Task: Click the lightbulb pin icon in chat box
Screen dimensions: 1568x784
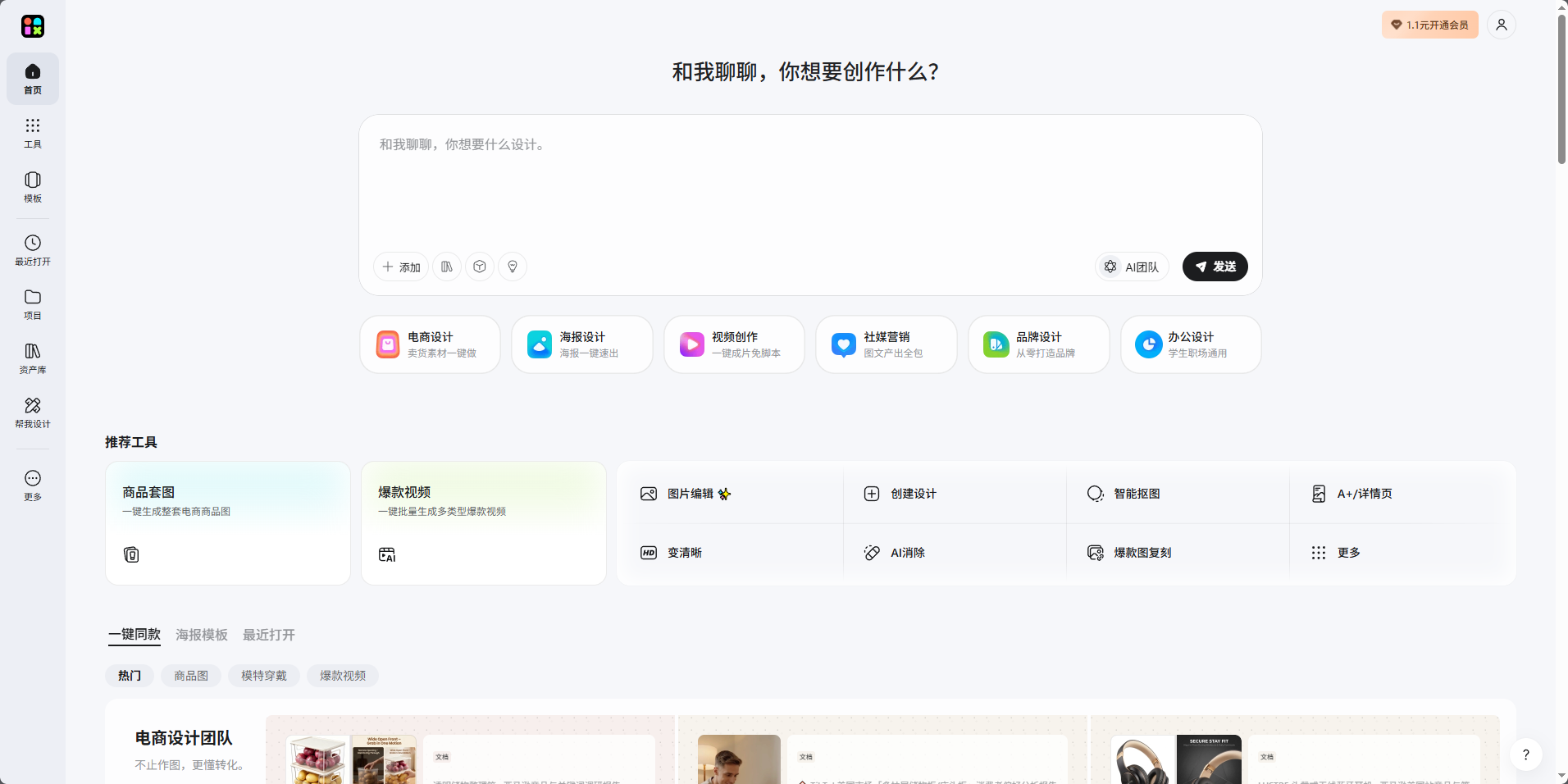Action: click(513, 267)
